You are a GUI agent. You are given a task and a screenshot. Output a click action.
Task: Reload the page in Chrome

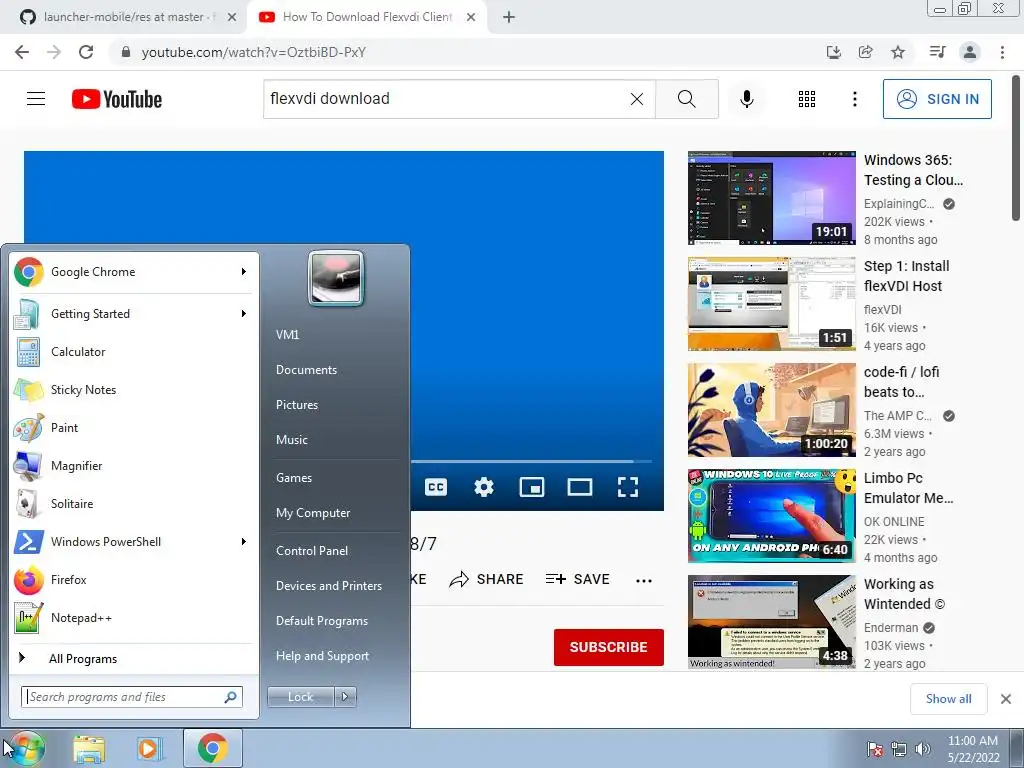86,52
